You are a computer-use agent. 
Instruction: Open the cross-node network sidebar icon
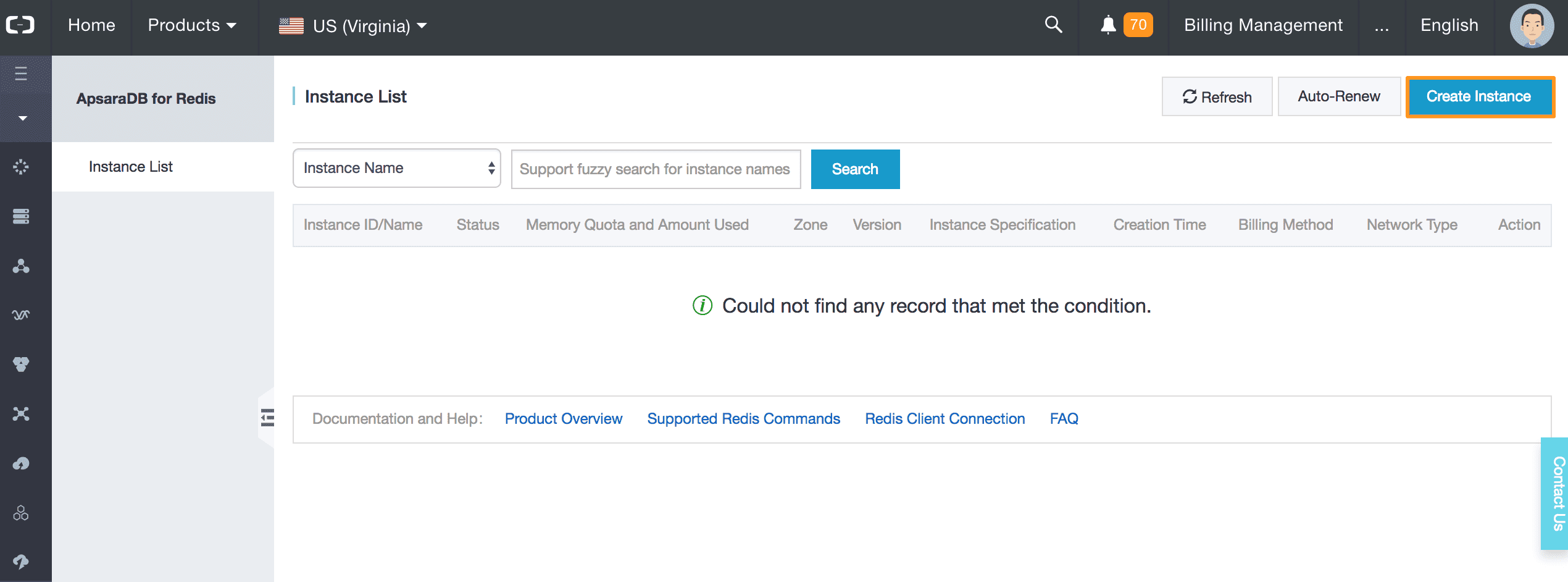[x=21, y=414]
